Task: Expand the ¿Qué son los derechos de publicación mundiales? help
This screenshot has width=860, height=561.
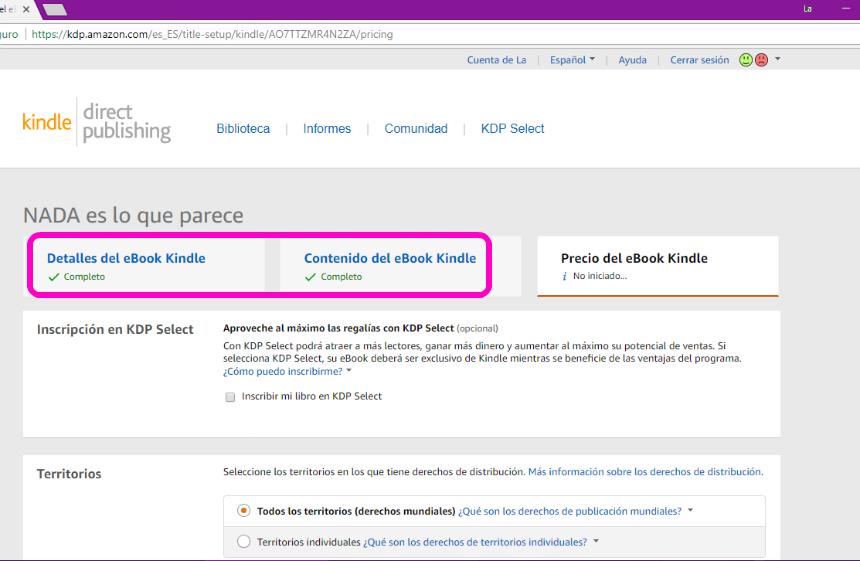Action: (575, 511)
